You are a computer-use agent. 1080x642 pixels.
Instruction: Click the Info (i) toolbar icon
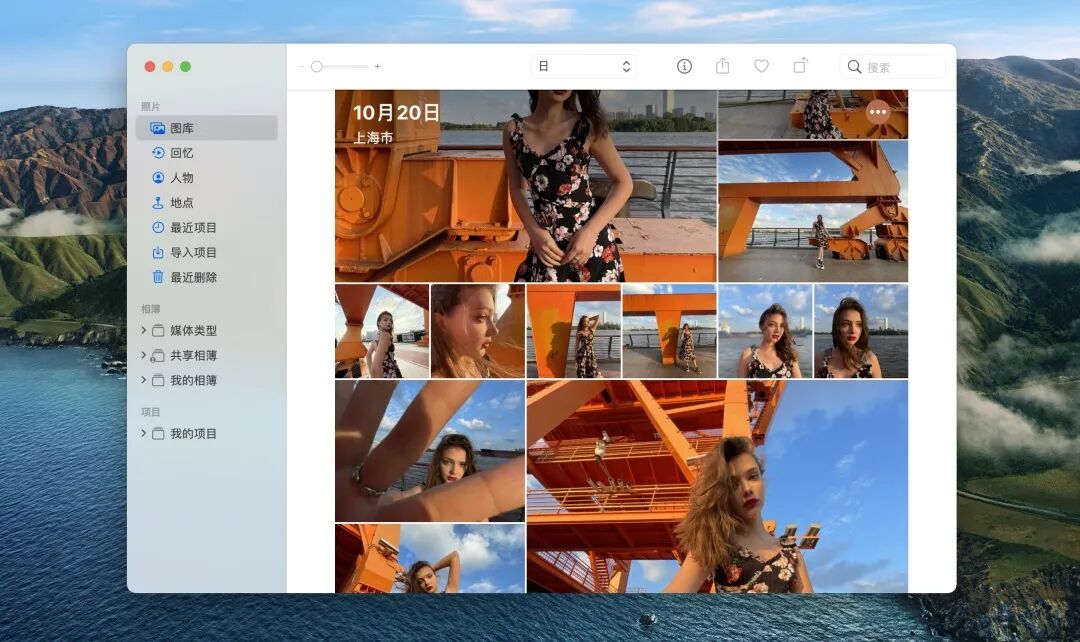click(x=684, y=66)
